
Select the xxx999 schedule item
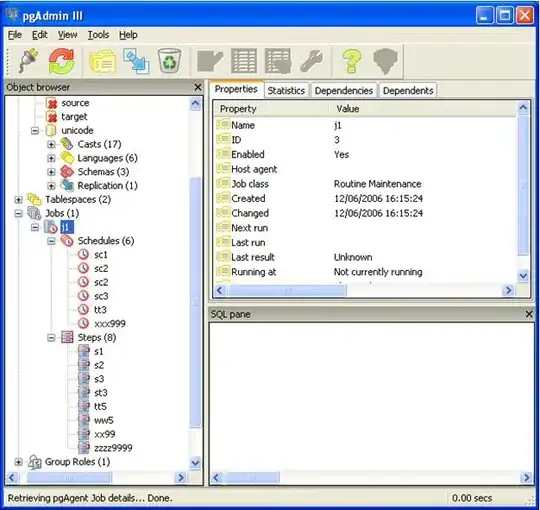[110, 324]
